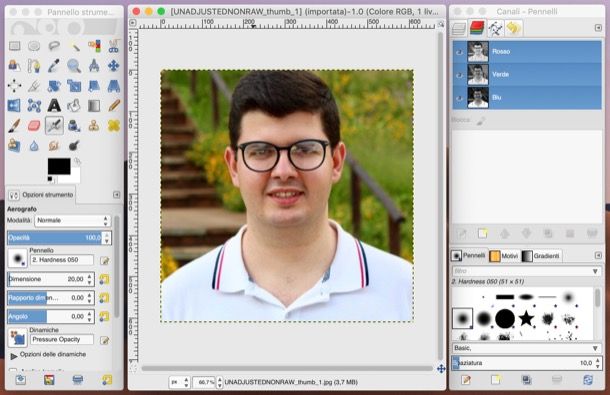Select the Shear tool
610x395 pixels.
[94, 86]
